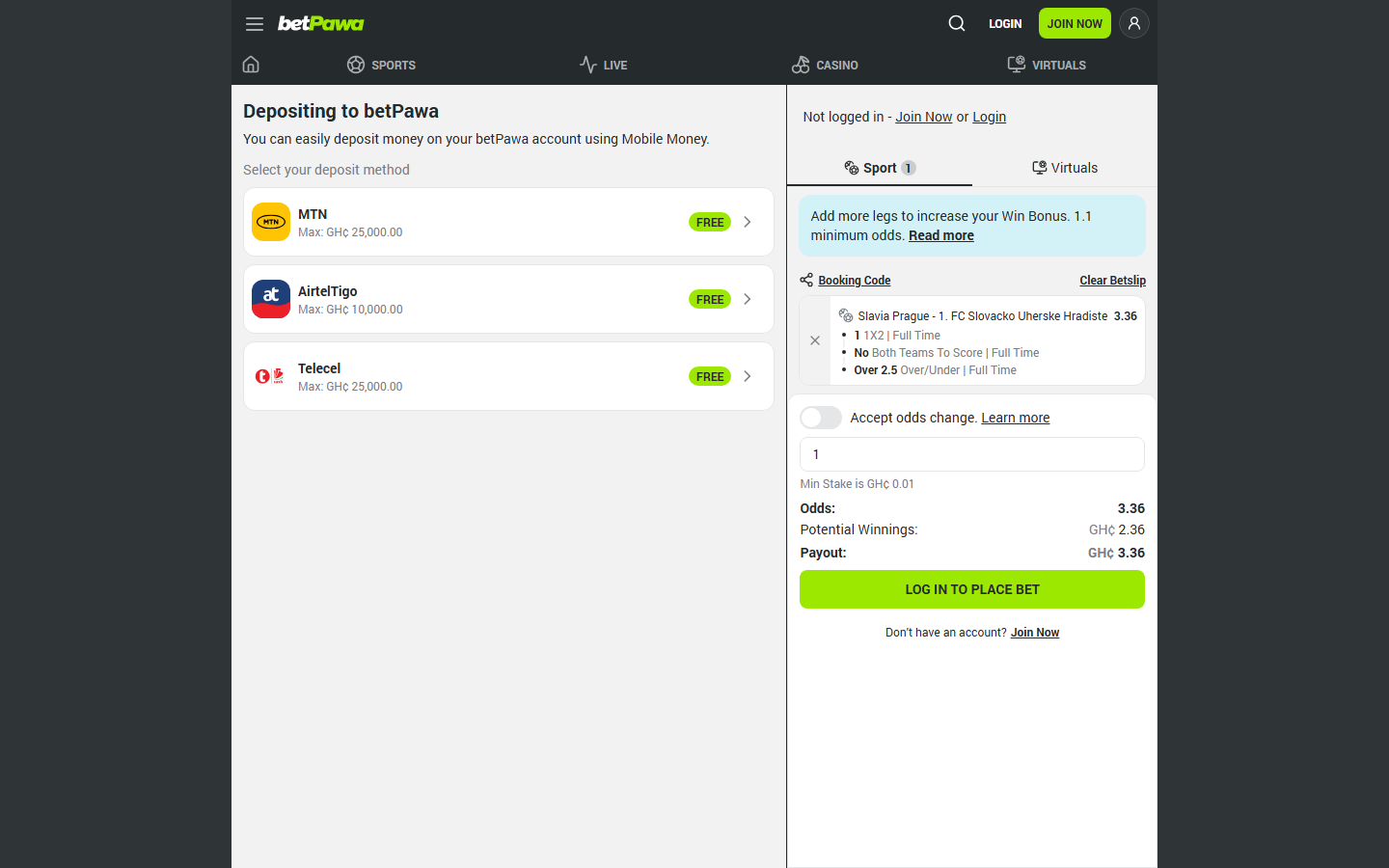Click the LOGIN button in header
The height and width of the screenshot is (868, 1389).
point(1005,24)
